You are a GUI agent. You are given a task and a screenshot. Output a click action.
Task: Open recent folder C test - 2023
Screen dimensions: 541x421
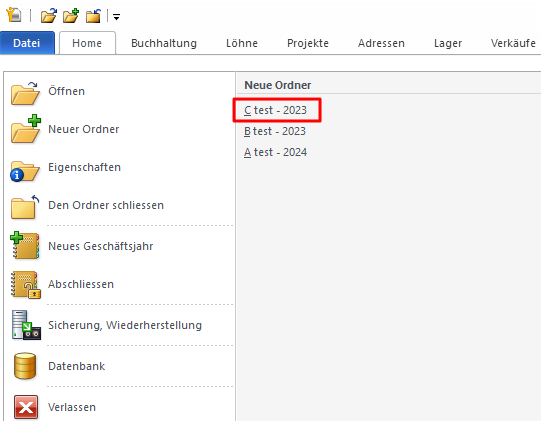tap(275, 110)
